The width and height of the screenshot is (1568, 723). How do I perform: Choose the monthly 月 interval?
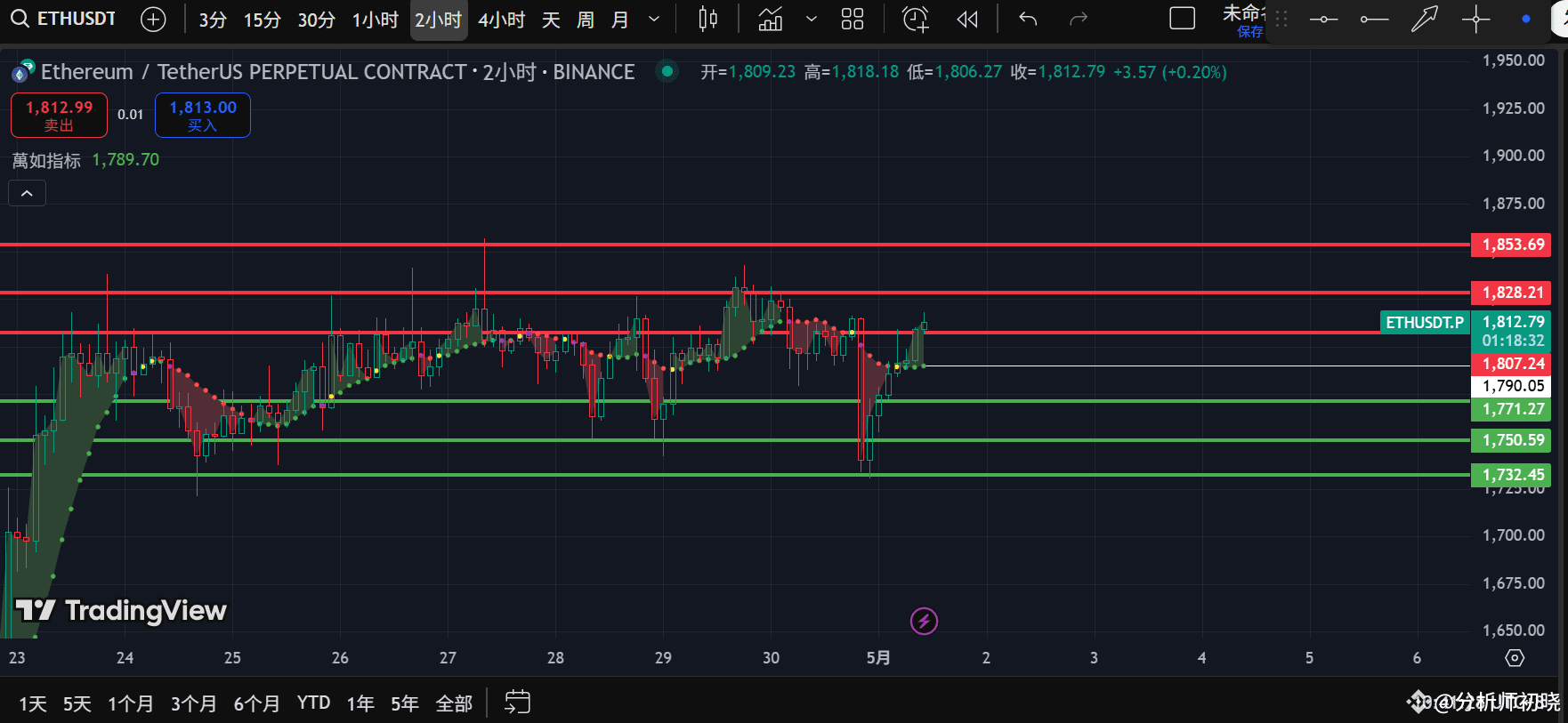click(620, 20)
